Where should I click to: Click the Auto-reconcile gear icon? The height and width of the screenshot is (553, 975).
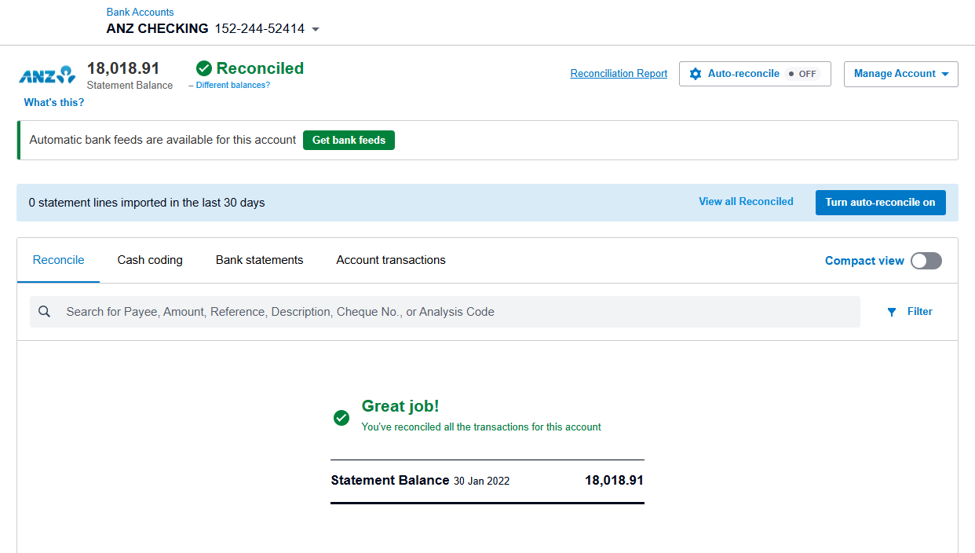point(695,73)
